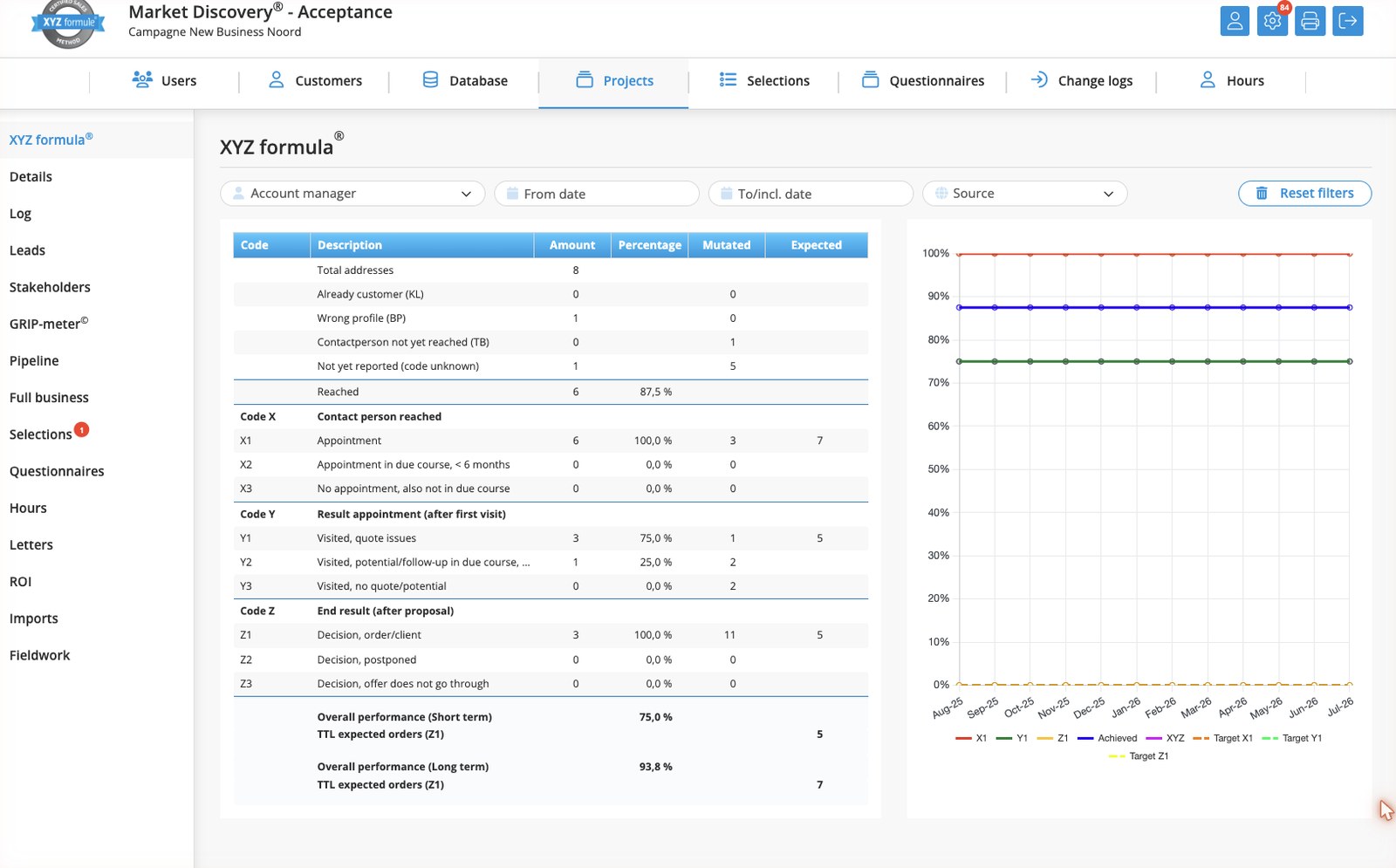Click the Percentage column header
The width and height of the screenshot is (1396, 868).
650,245
